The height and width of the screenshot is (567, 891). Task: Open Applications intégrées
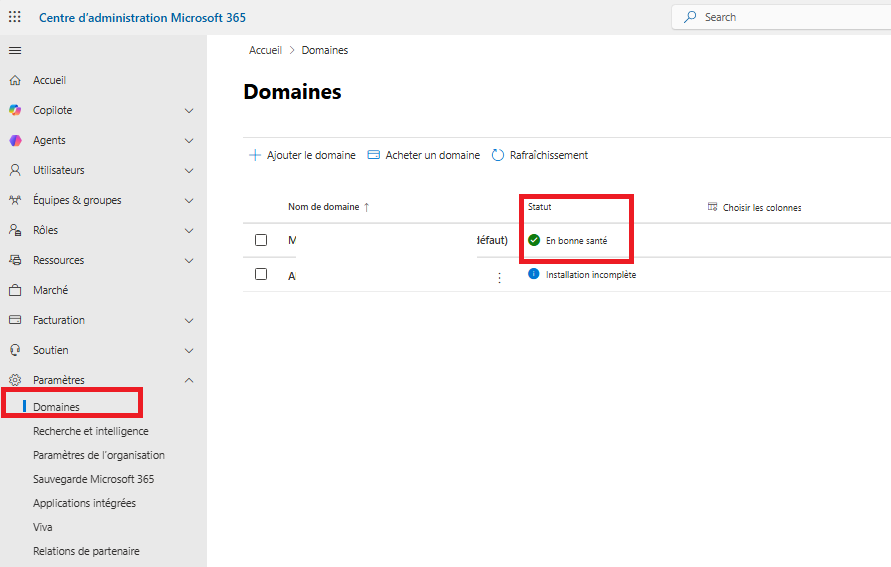point(85,503)
